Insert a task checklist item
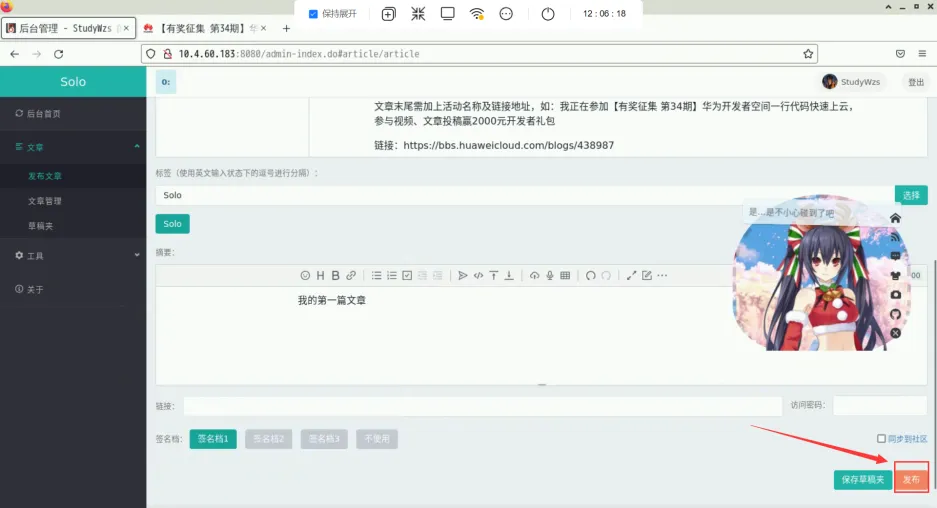Viewport: 937px width, 508px height. (x=407, y=276)
